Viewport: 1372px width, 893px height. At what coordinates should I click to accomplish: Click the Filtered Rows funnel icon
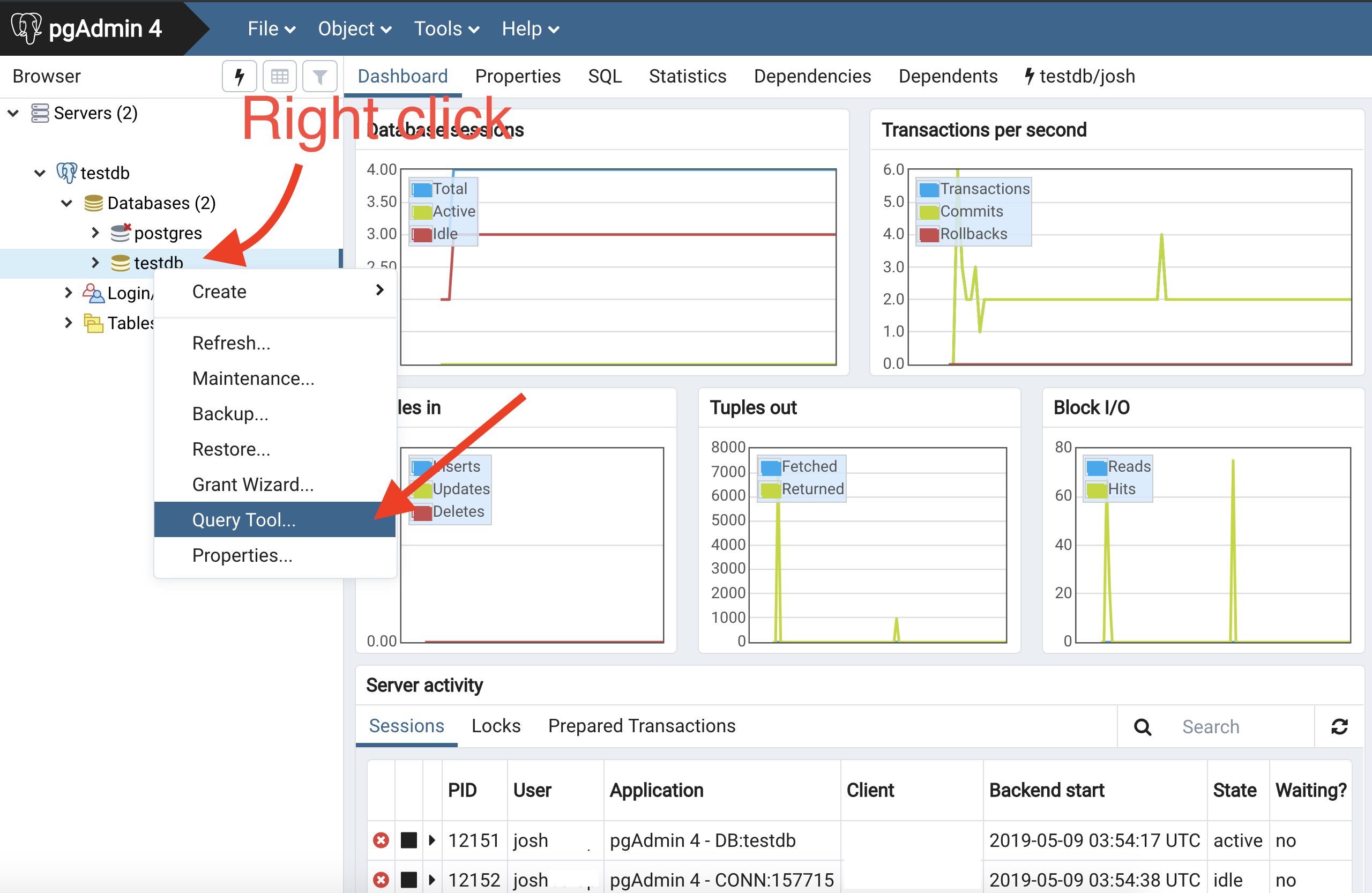[x=320, y=76]
